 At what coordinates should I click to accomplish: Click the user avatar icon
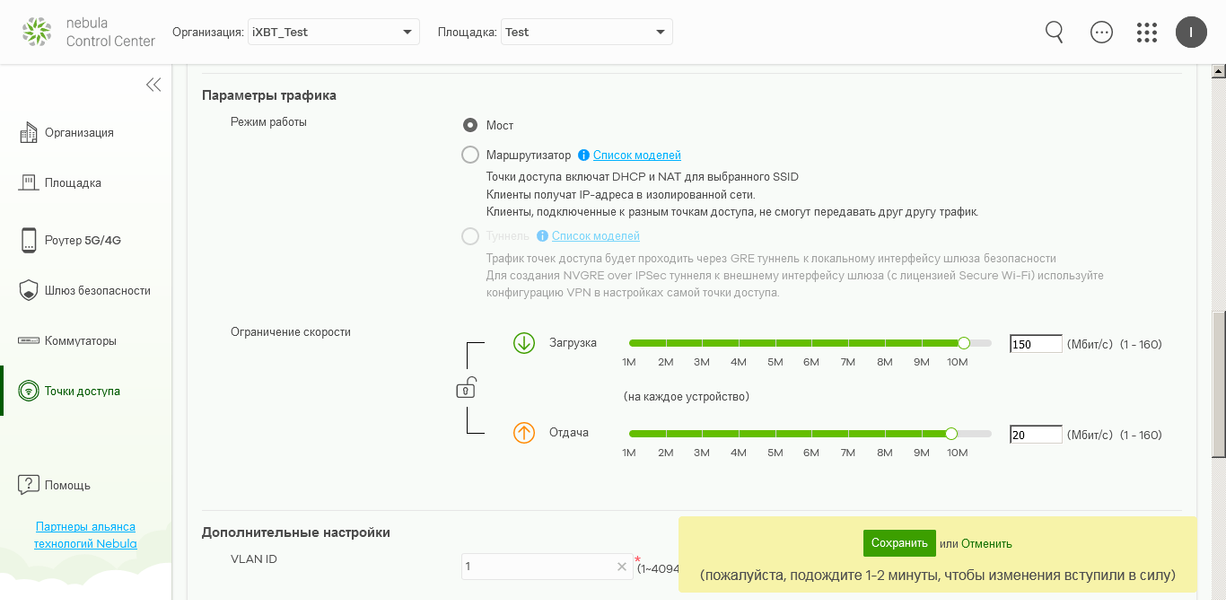[x=1191, y=32]
